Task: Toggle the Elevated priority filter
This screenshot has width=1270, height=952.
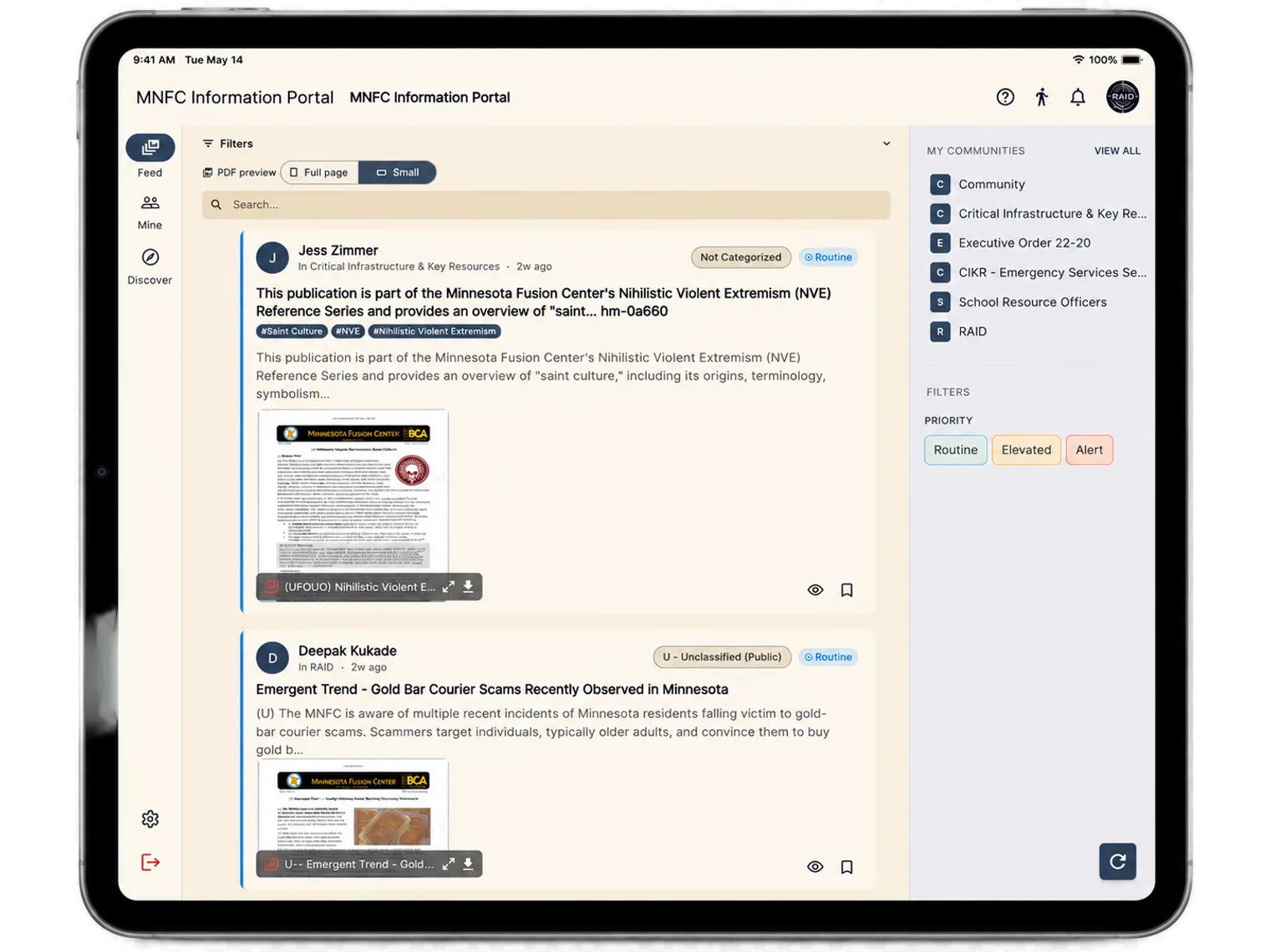Action: [1026, 450]
